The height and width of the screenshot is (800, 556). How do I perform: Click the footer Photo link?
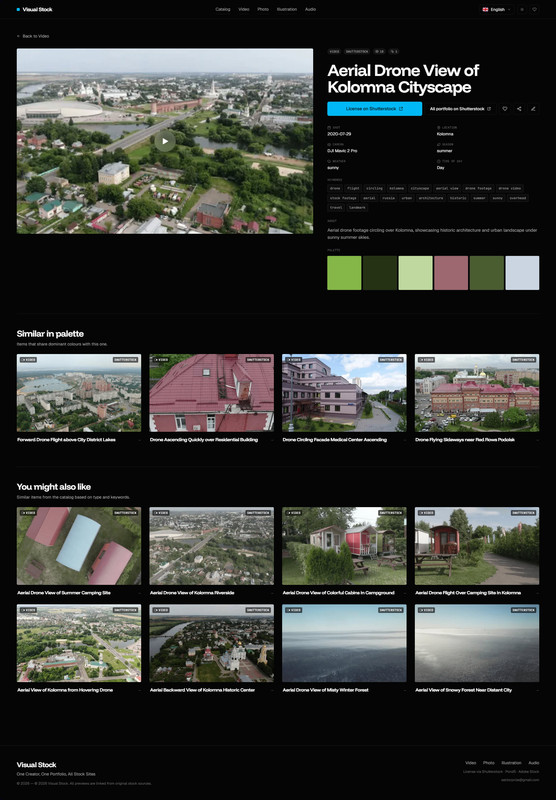pyautogui.click(x=489, y=763)
